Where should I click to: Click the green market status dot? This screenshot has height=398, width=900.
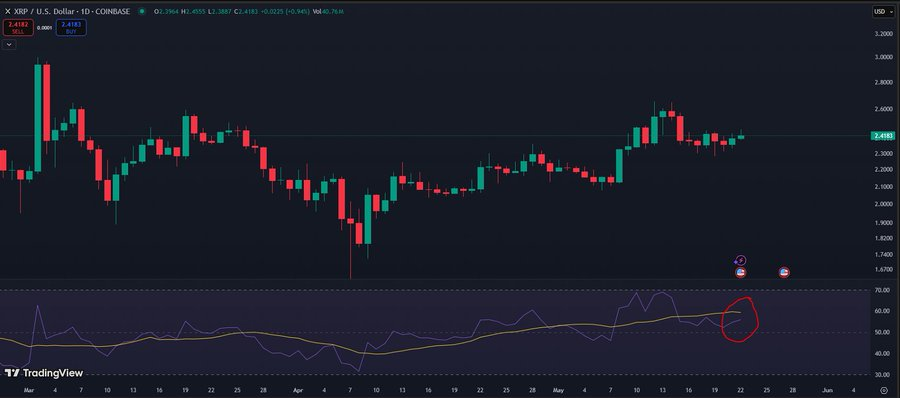tap(141, 11)
